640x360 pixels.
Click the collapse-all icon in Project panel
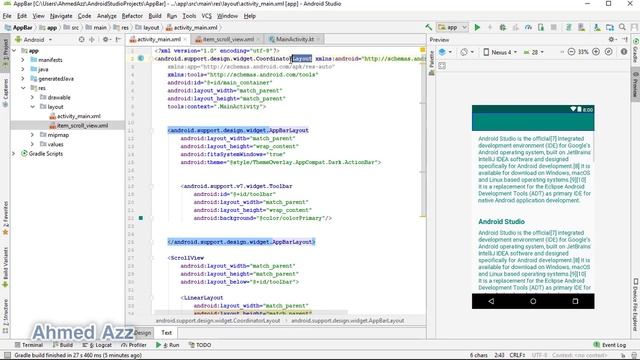(92, 40)
